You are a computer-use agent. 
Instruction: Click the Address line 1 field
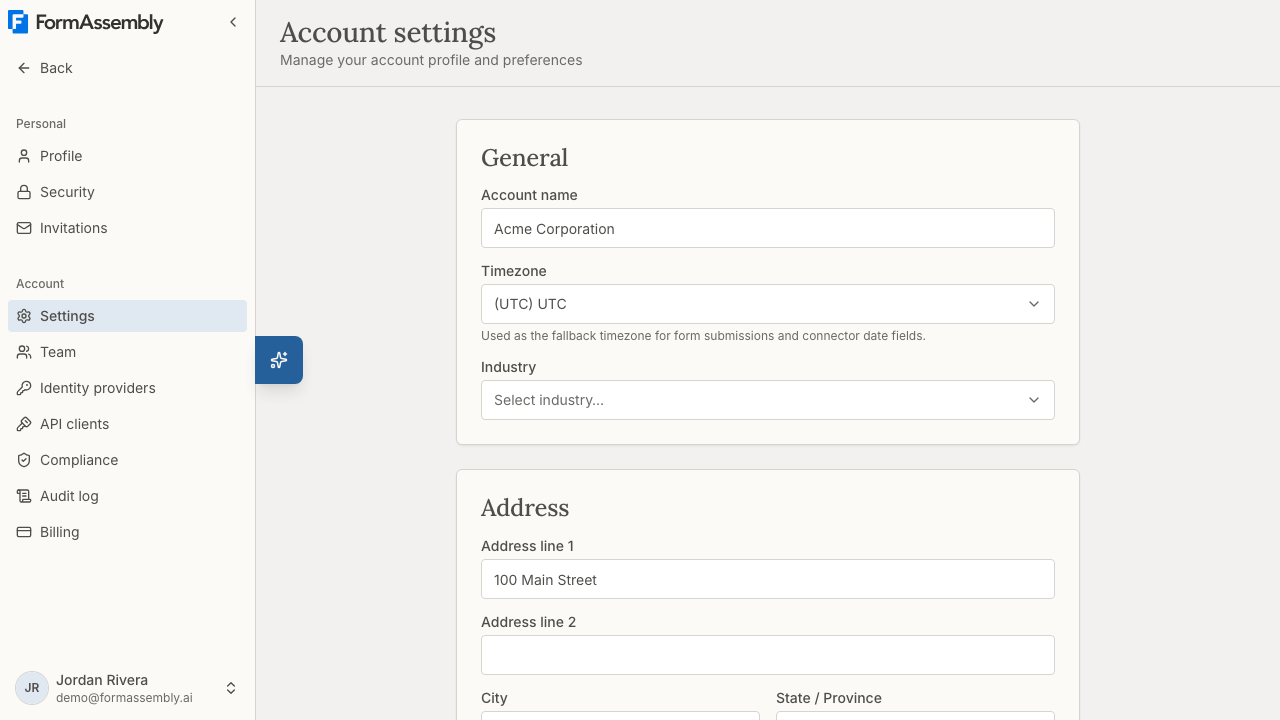[x=768, y=579]
